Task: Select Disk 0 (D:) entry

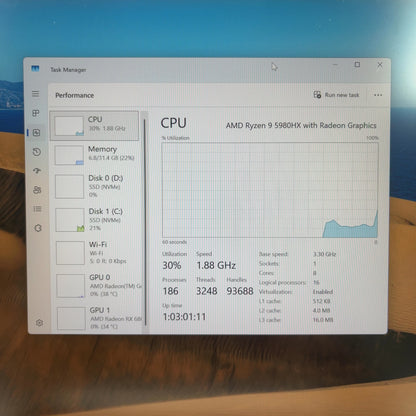Action: (96, 186)
